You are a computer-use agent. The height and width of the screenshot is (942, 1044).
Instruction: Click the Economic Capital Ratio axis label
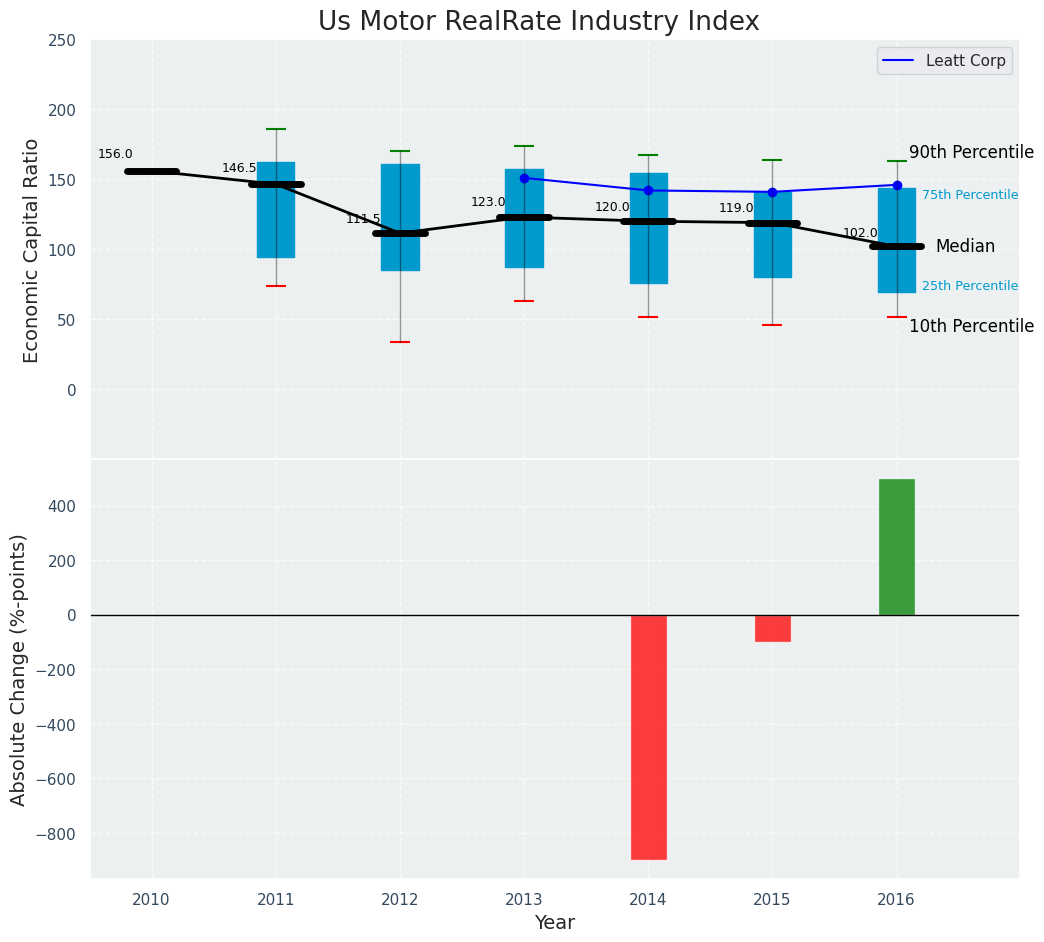tap(31, 250)
